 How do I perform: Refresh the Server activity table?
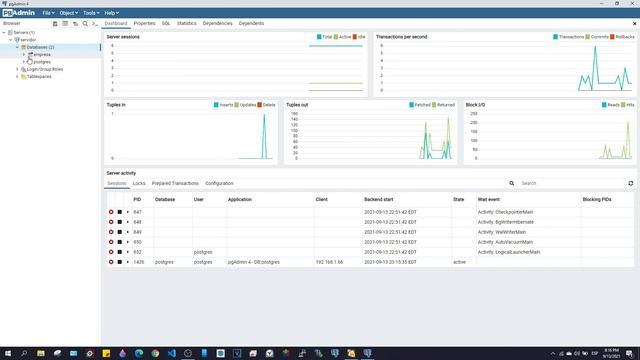(631, 183)
